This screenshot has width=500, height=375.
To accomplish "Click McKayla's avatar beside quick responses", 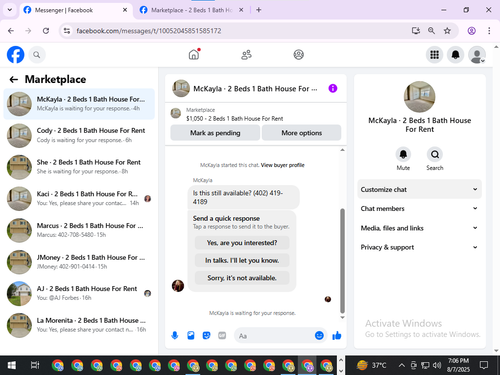I will [x=178, y=286].
